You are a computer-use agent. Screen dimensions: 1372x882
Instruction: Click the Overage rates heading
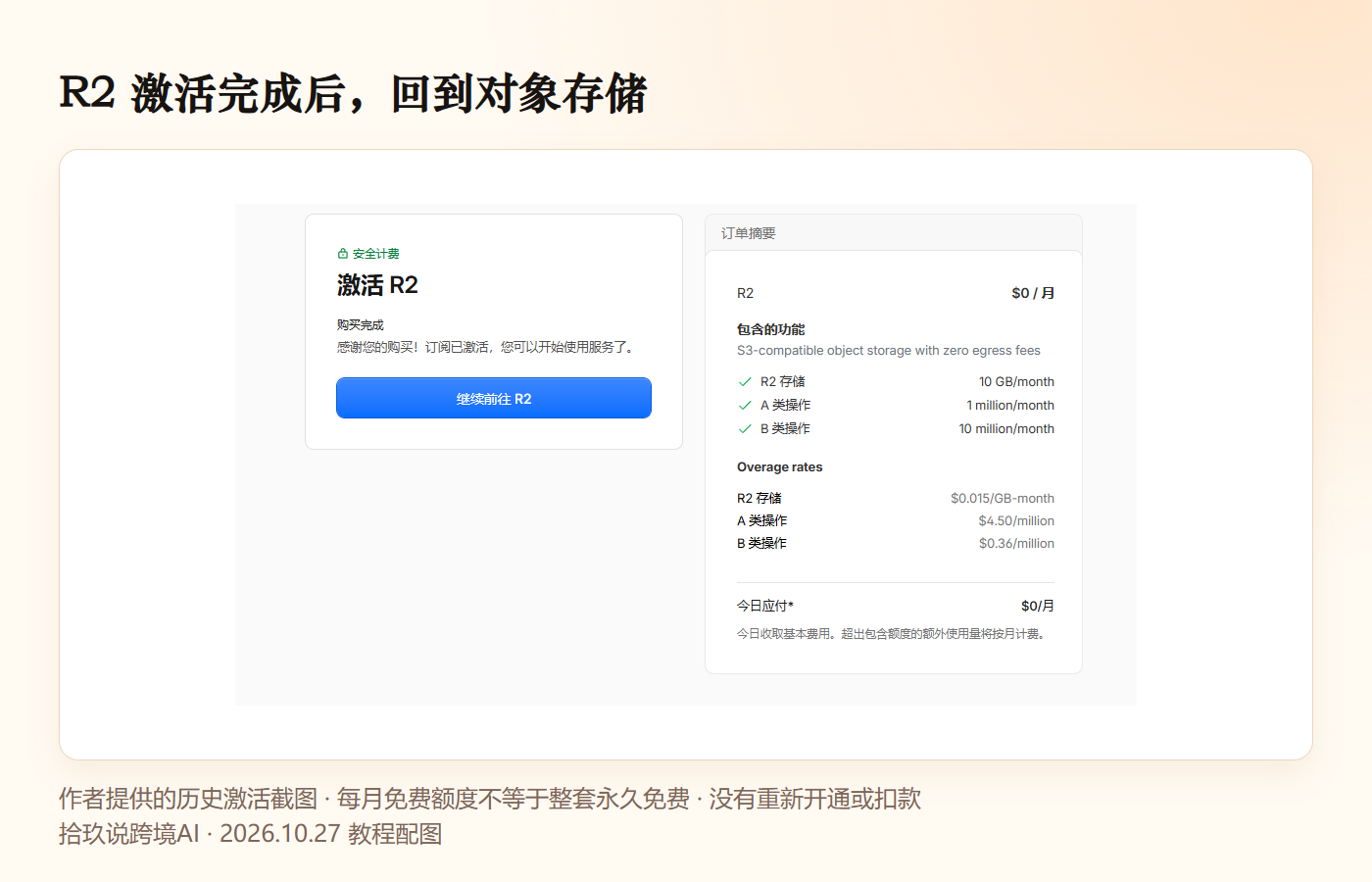[780, 467]
